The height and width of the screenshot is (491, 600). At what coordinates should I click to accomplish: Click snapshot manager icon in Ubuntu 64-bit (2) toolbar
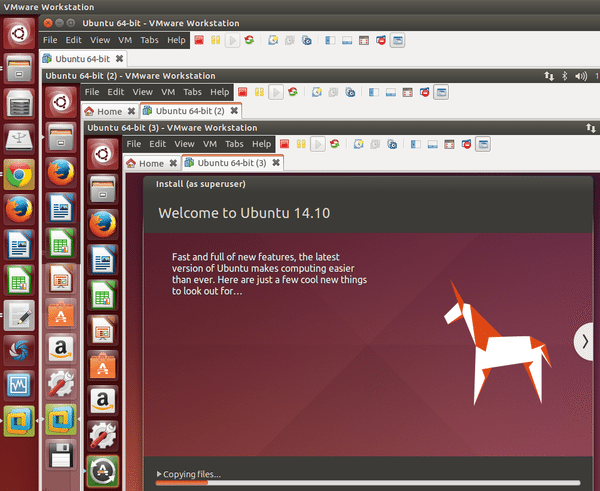coord(350,92)
